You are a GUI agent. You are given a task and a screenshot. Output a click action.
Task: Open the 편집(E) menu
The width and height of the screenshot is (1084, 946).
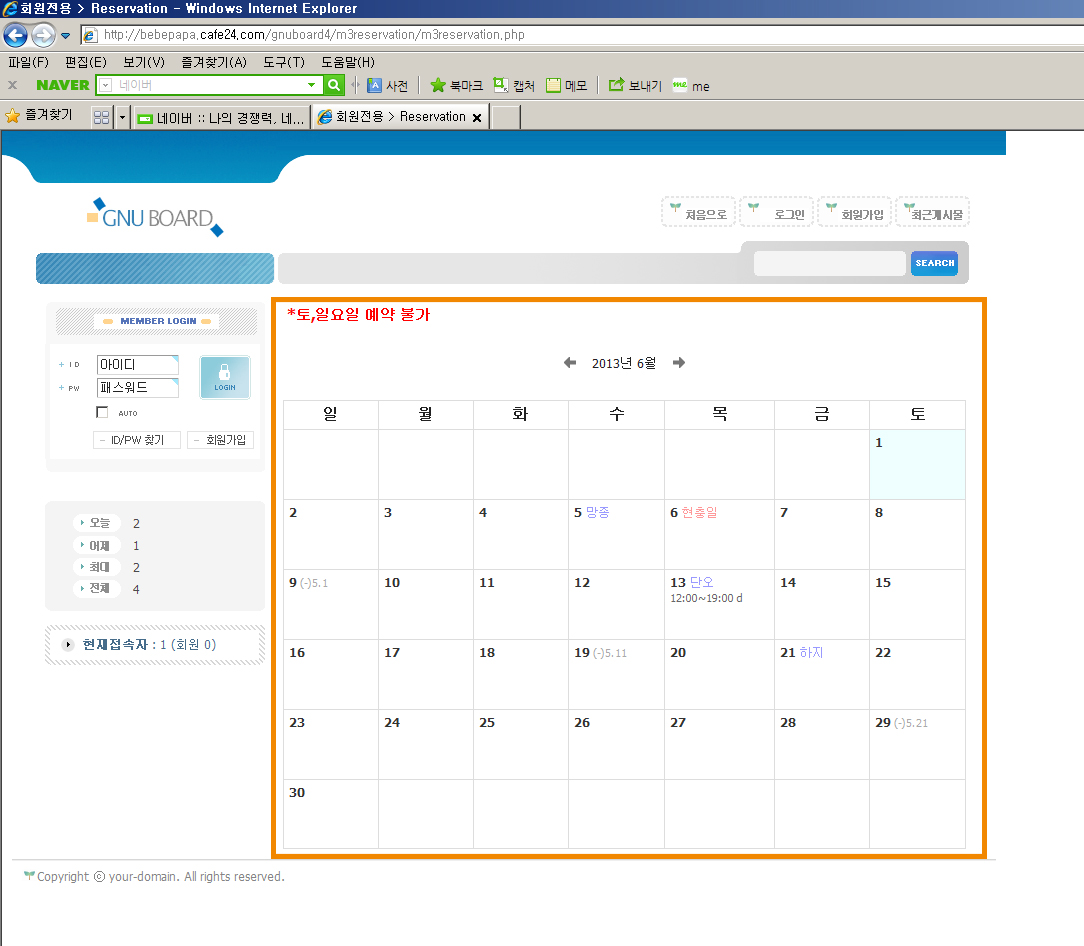click(x=86, y=62)
